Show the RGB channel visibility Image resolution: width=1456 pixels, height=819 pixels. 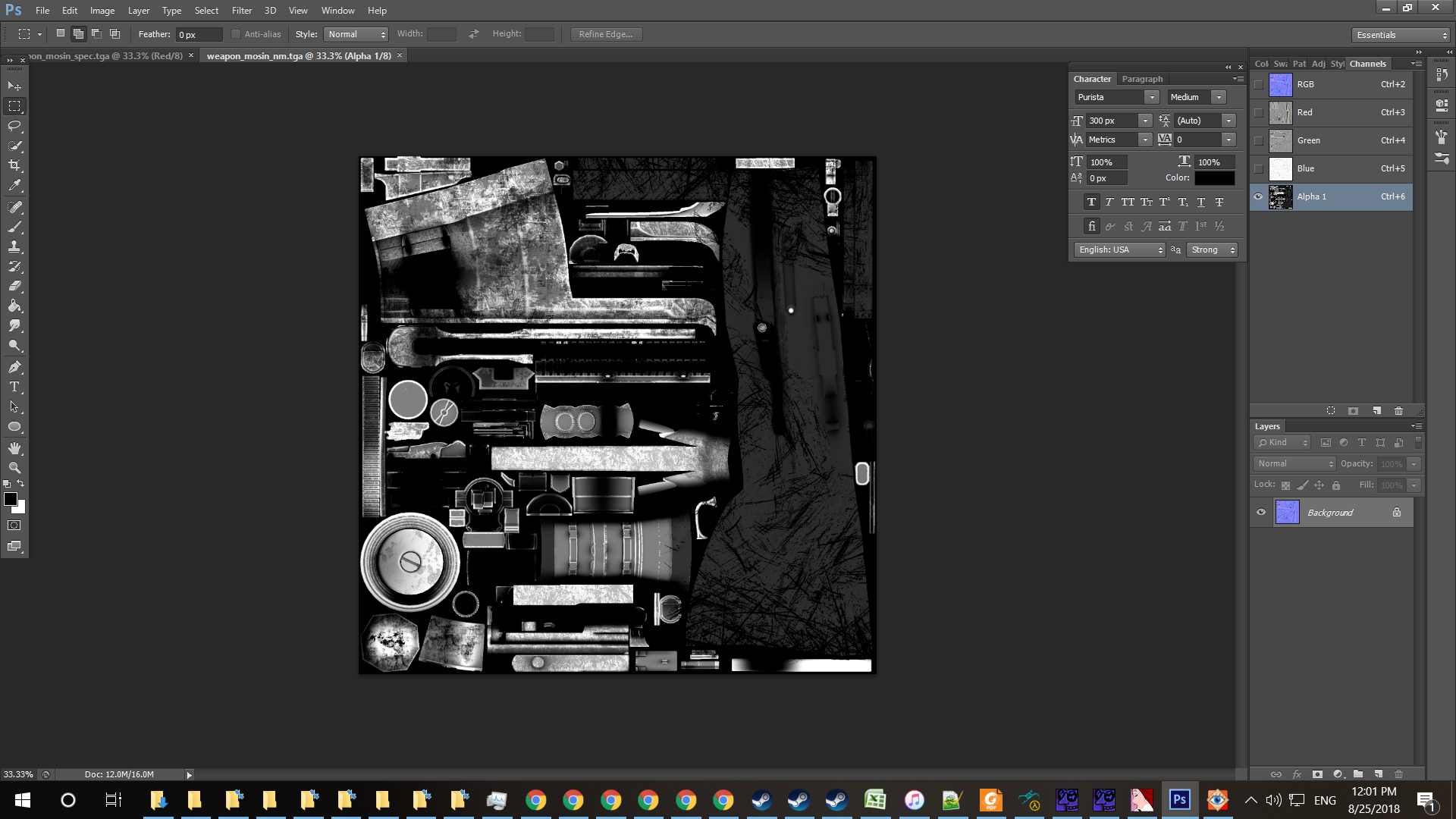[x=1259, y=84]
